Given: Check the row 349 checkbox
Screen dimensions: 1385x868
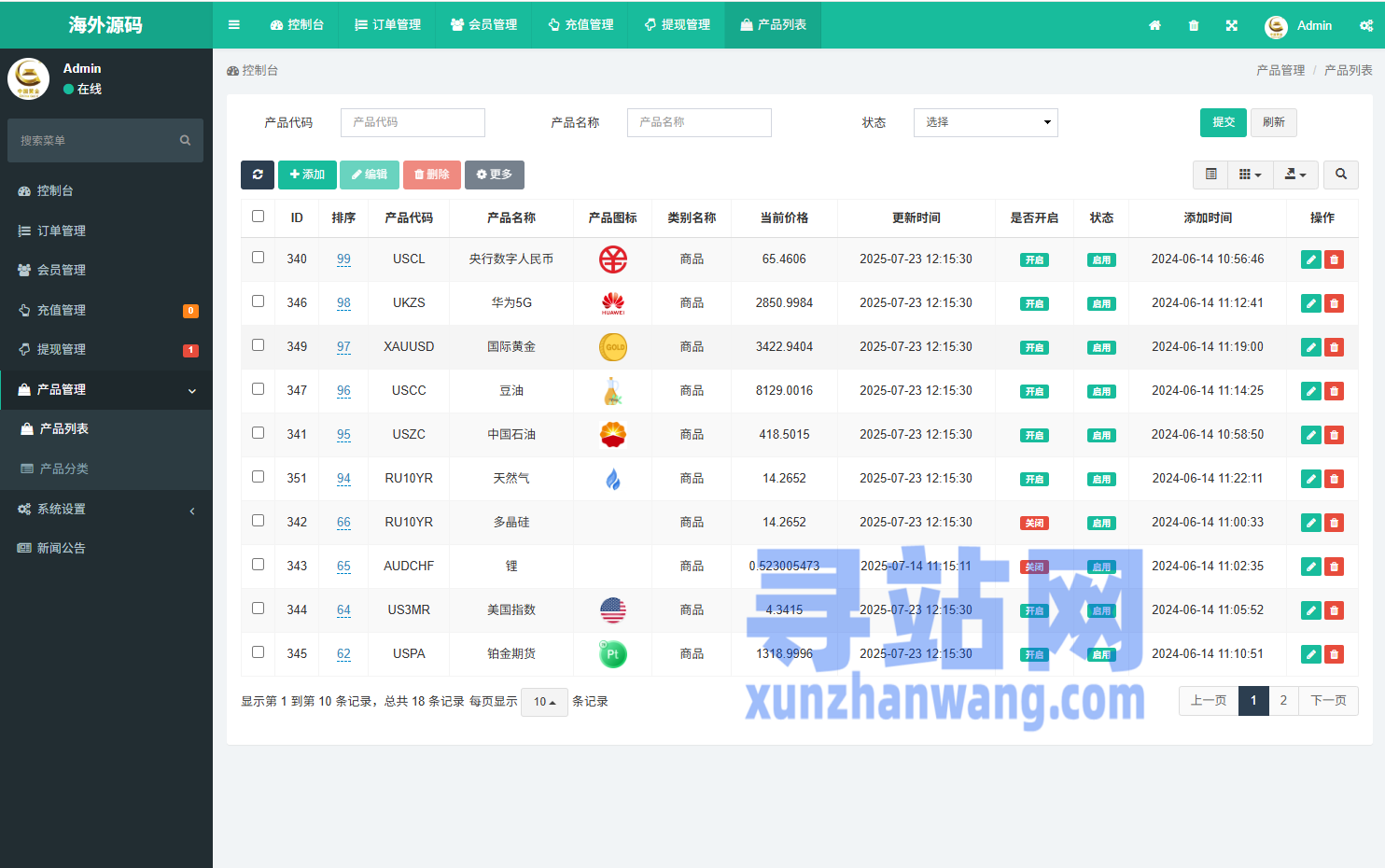Looking at the screenshot, I should point(258,345).
